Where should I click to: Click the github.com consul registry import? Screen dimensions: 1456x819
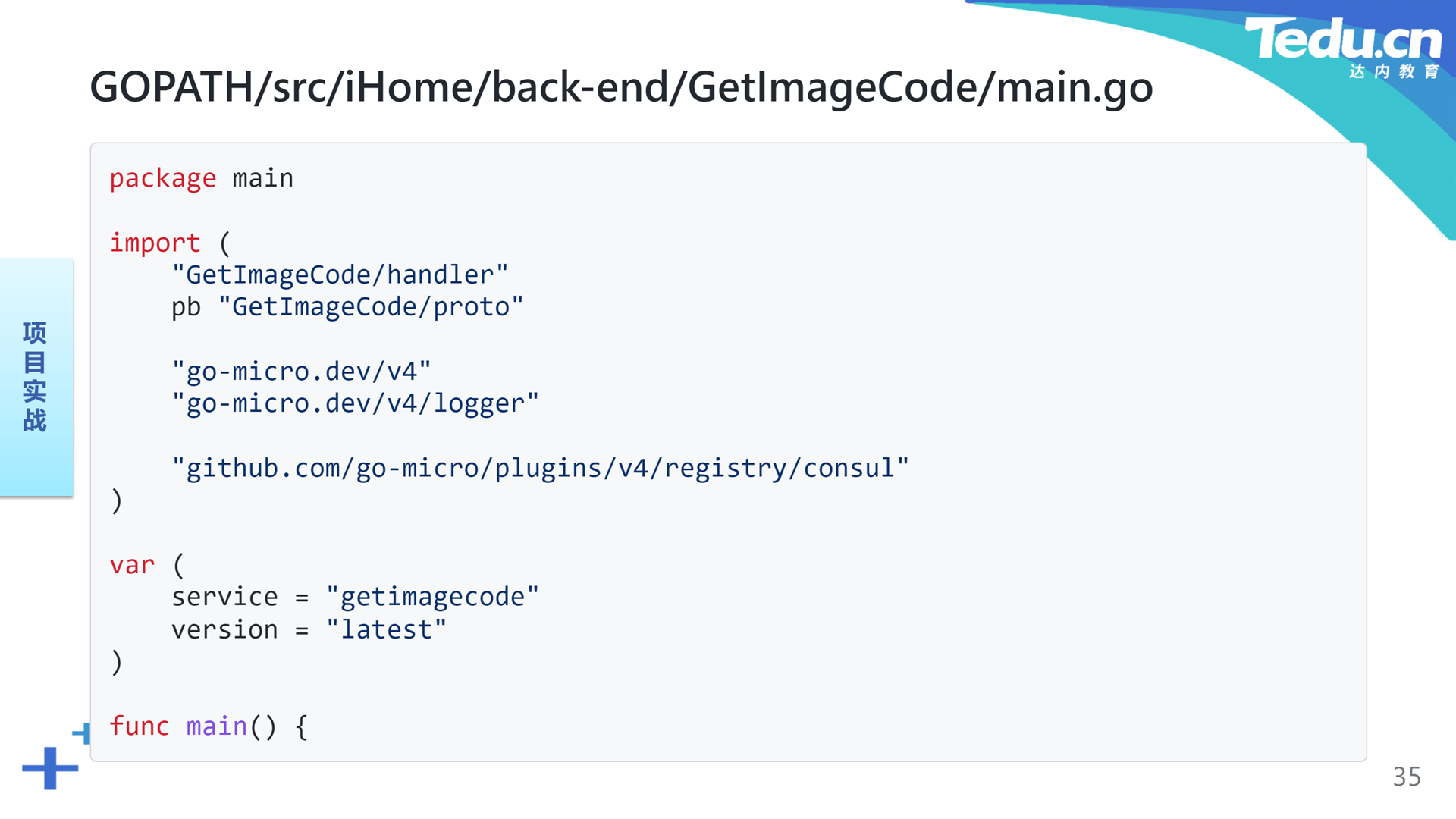point(540,469)
